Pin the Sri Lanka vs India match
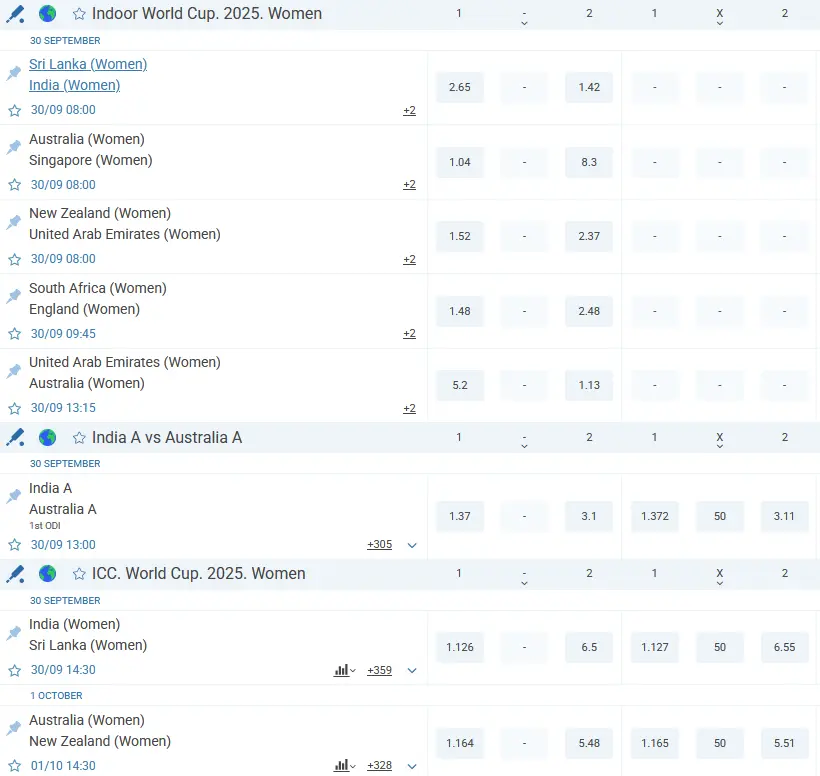820x776 pixels. 13,72
